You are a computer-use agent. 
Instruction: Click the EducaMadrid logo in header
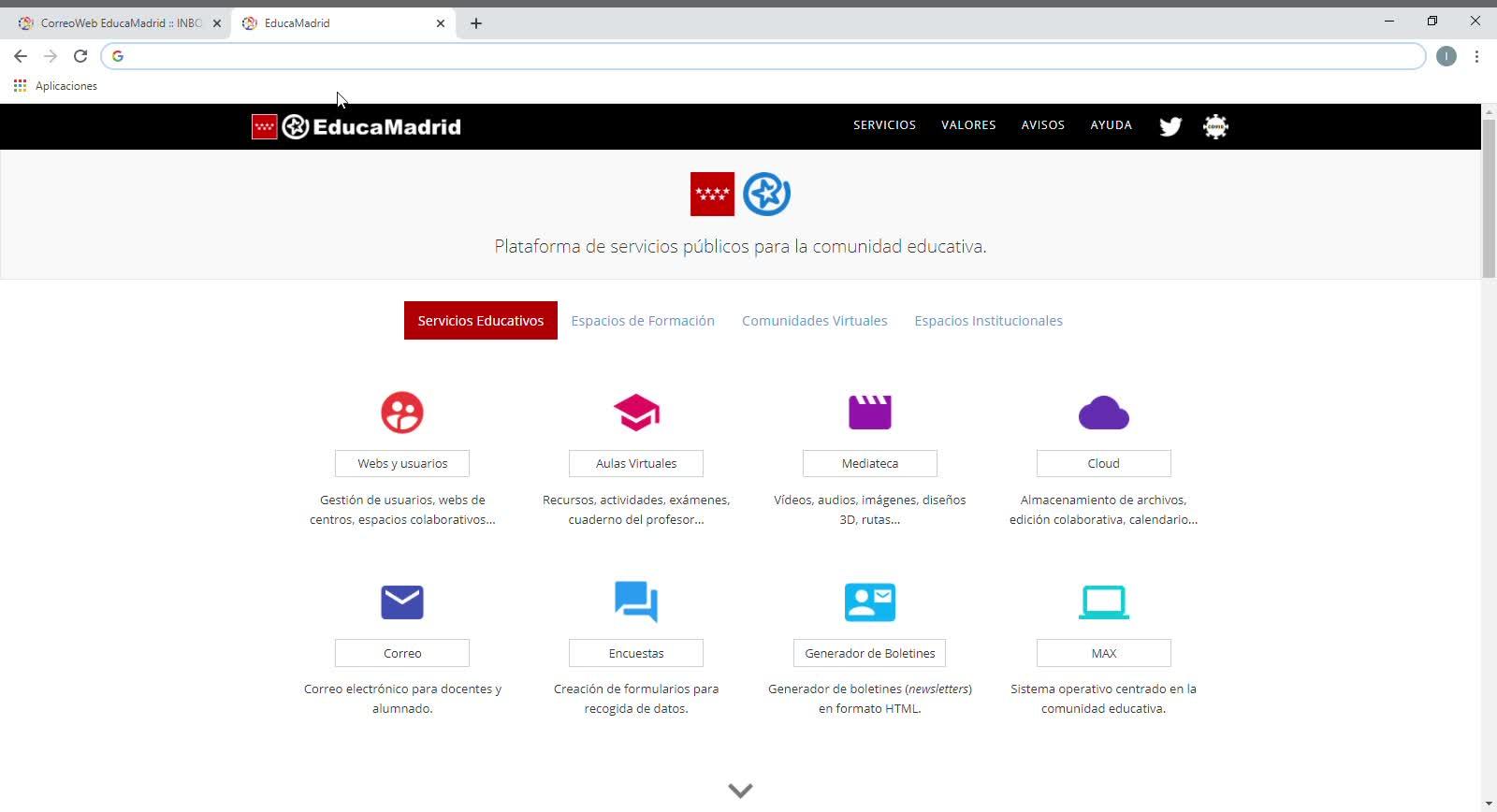tap(356, 126)
